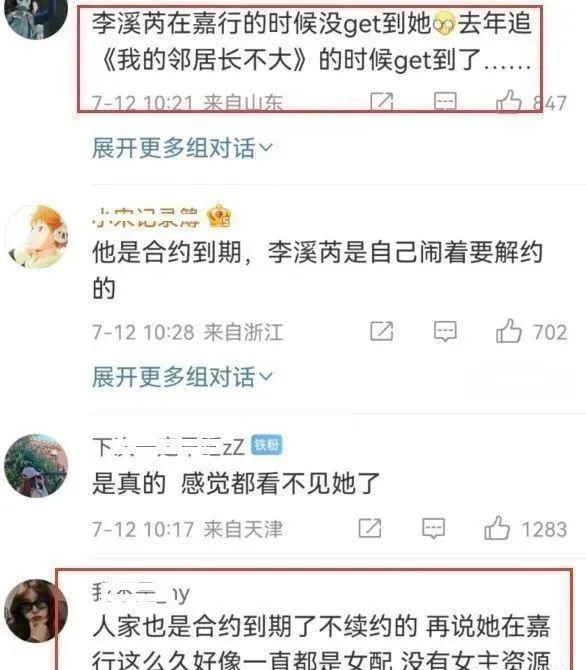Open the orange-haired cartoon avatar profile
The image size is (586, 670).
[x=36, y=237]
